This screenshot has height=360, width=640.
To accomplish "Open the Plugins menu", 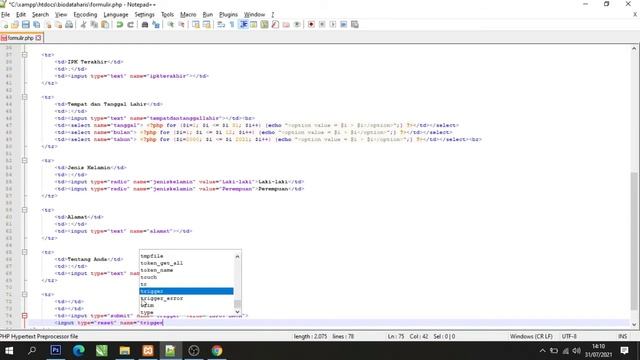I will pyautogui.click(x=229, y=15).
